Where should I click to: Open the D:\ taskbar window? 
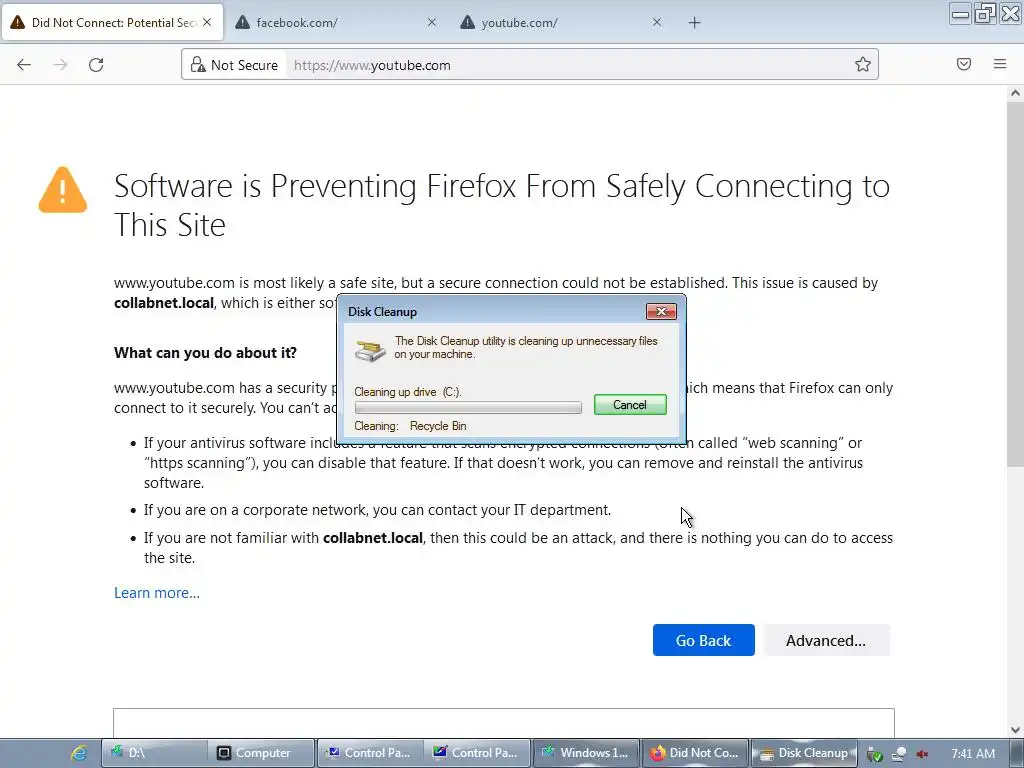pos(154,753)
